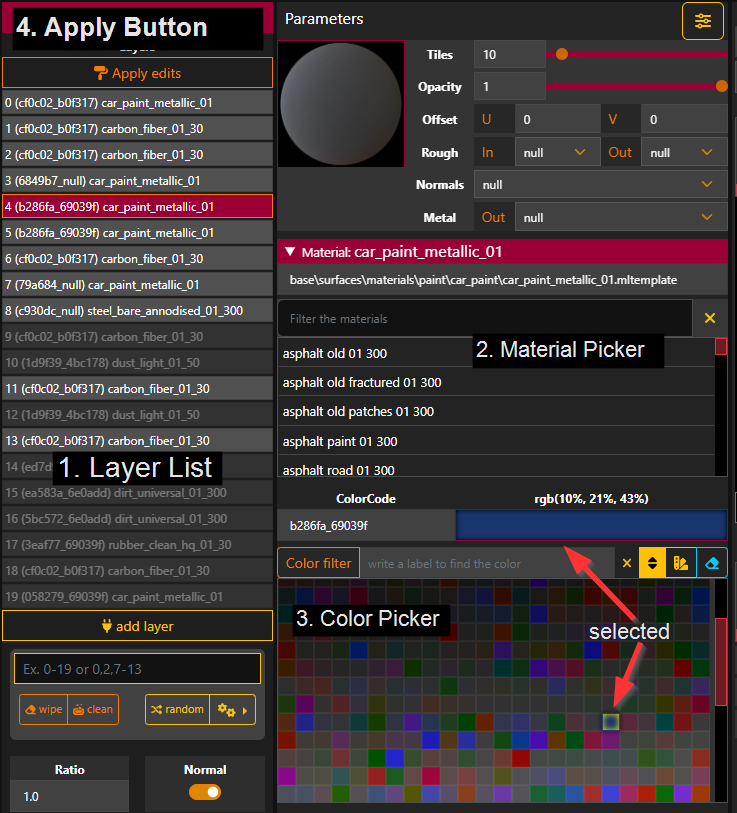This screenshot has width=737, height=813.
Task: Click the color sort up-down arrows icon
Action: click(652, 563)
